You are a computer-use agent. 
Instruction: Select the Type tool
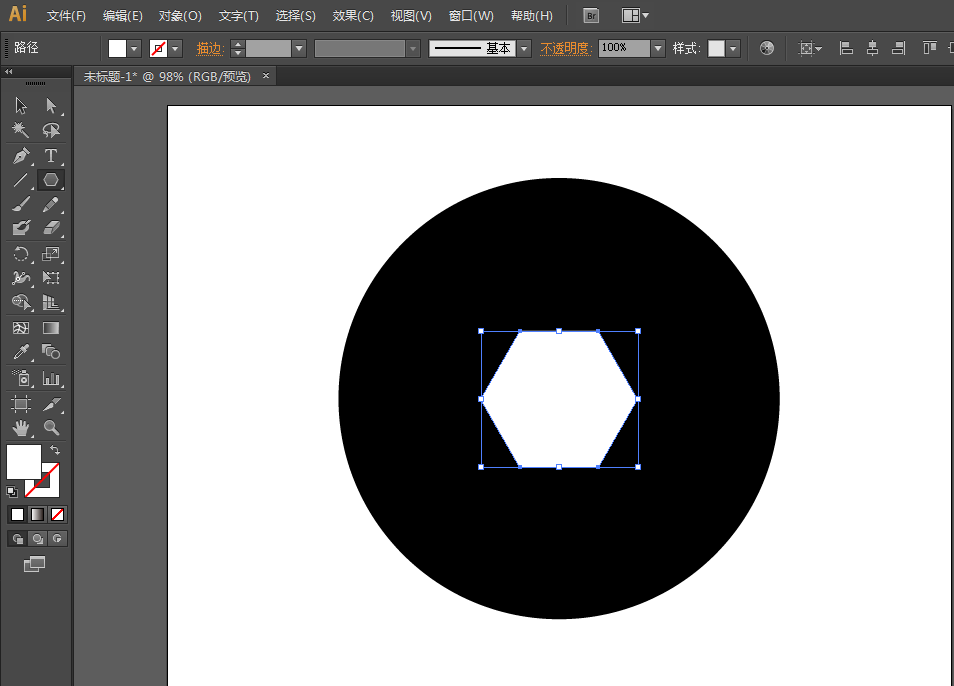pos(52,155)
